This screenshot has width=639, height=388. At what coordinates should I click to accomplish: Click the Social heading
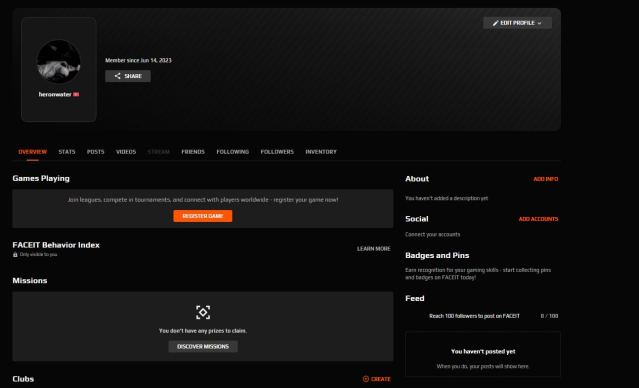coord(416,219)
